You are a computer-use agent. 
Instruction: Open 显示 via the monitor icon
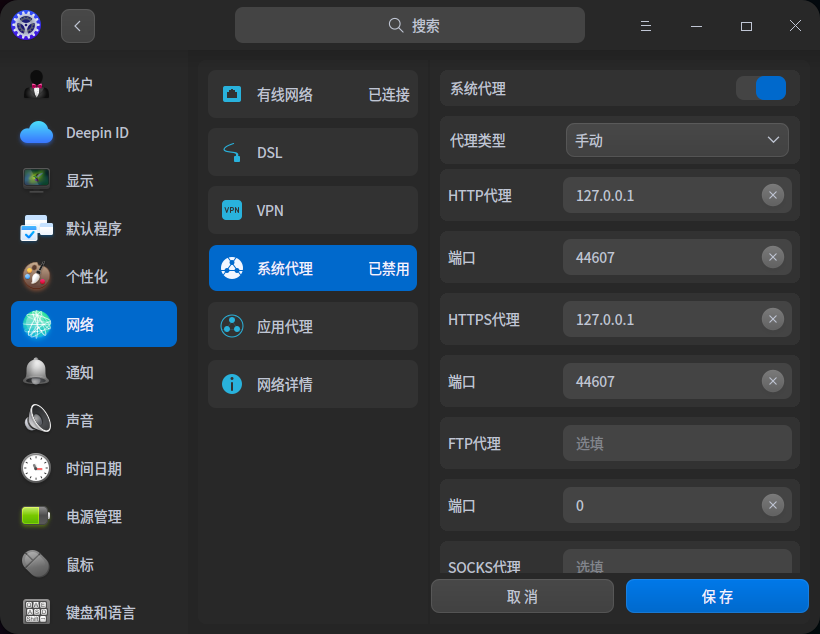(37, 180)
